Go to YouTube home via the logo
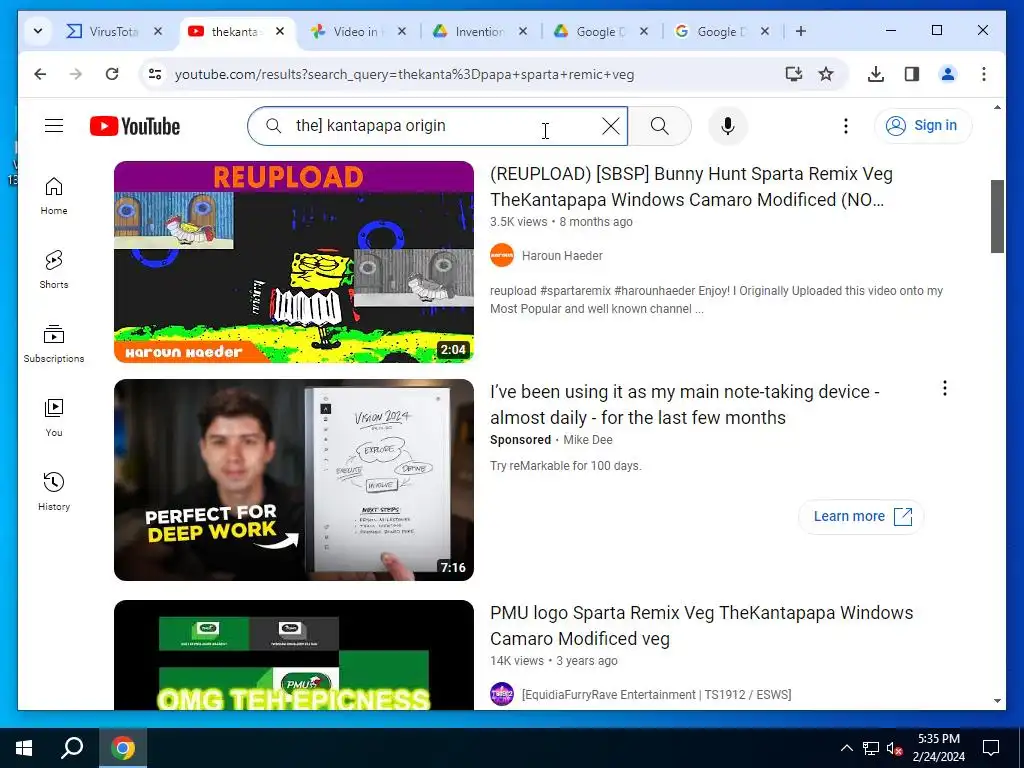Image resolution: width=1024 pixels, height=768 pixels. [x=135, y=126]
